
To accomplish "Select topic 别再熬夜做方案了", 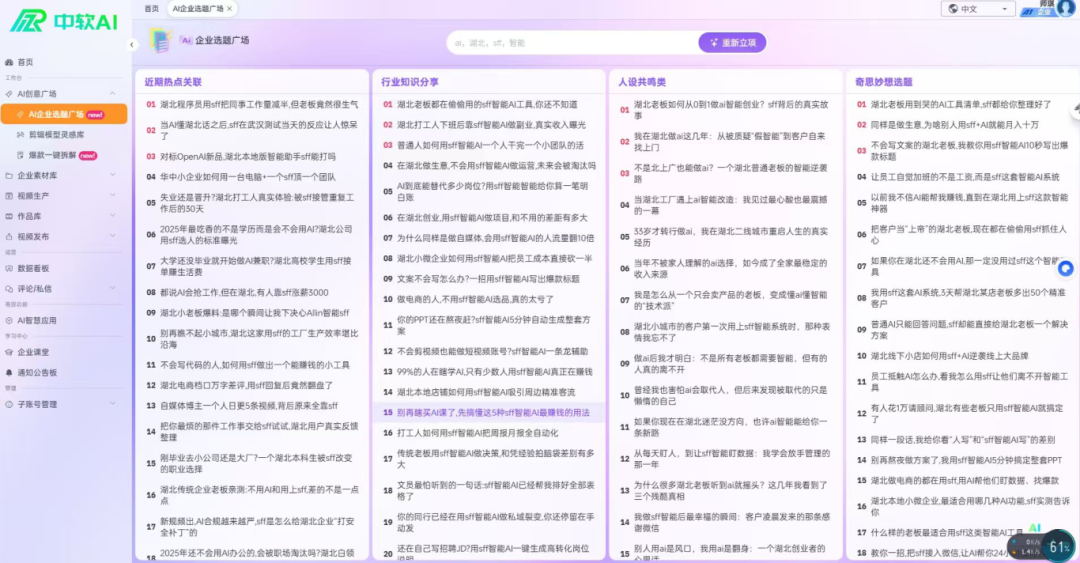I will pos(966,460).
